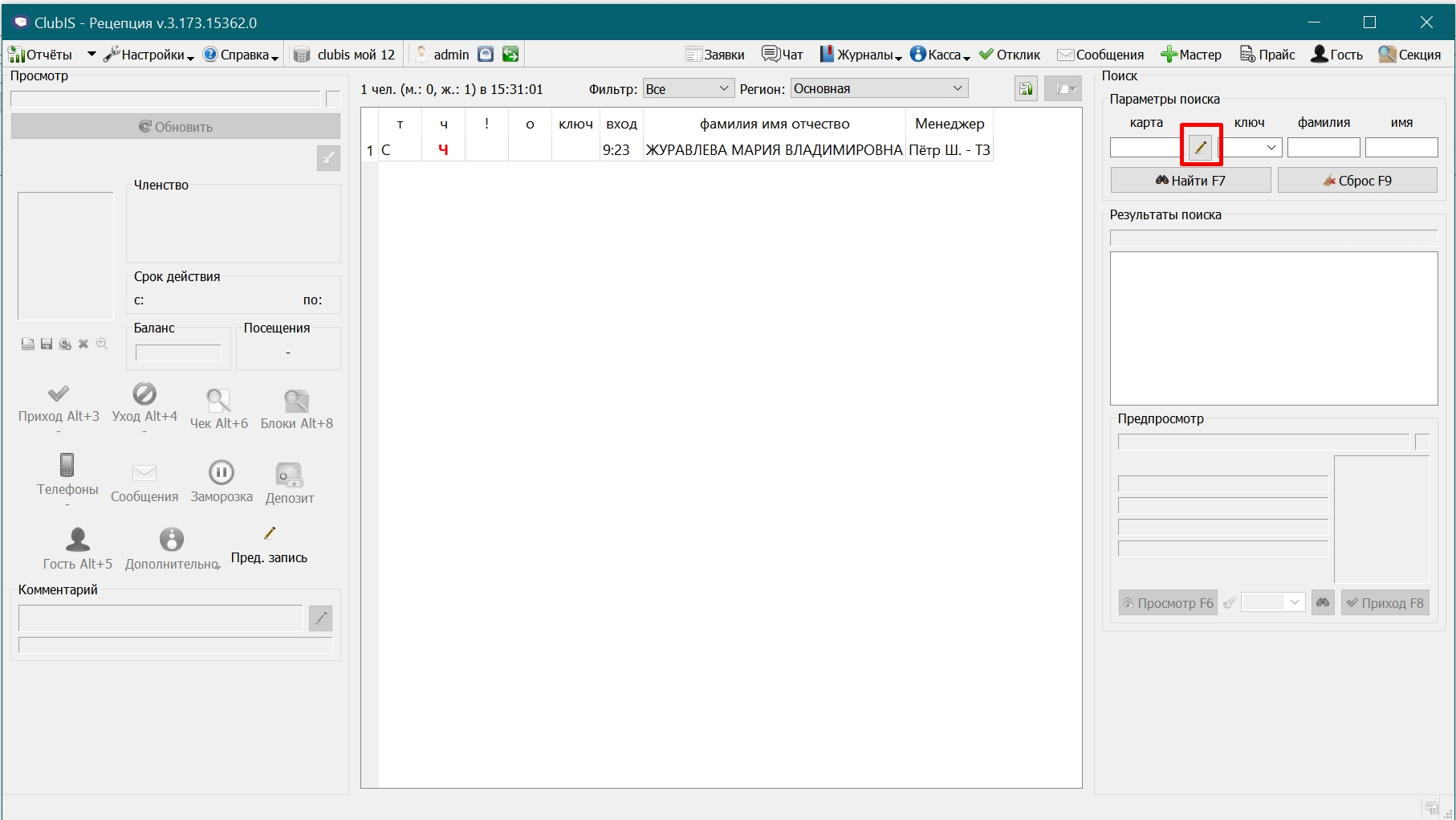The height and width of the screenshot is (820, 1456).
Task: Click the save photo disk icon
Action: [47, 344]
